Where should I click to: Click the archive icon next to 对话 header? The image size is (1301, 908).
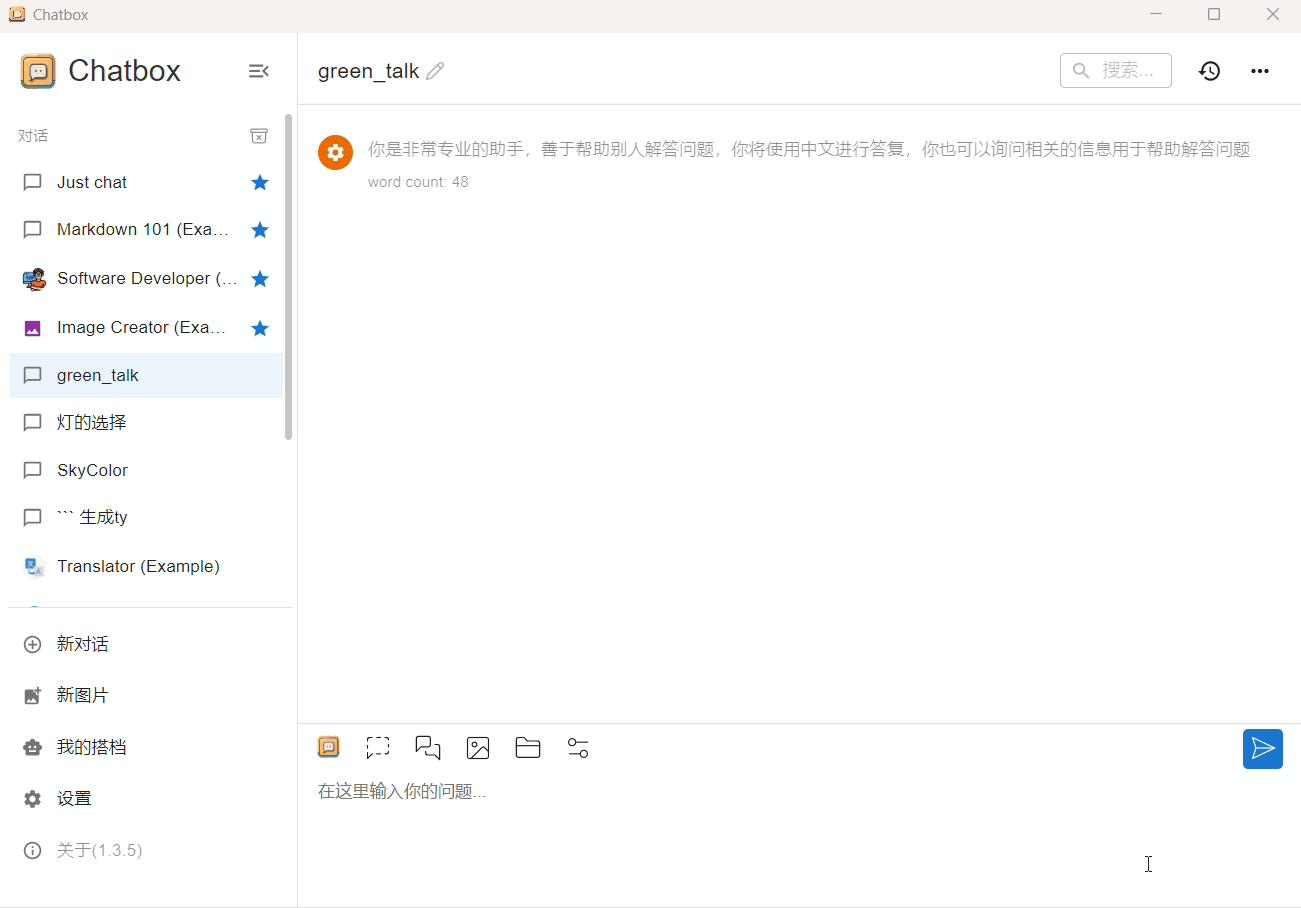(x=259, y=135)
